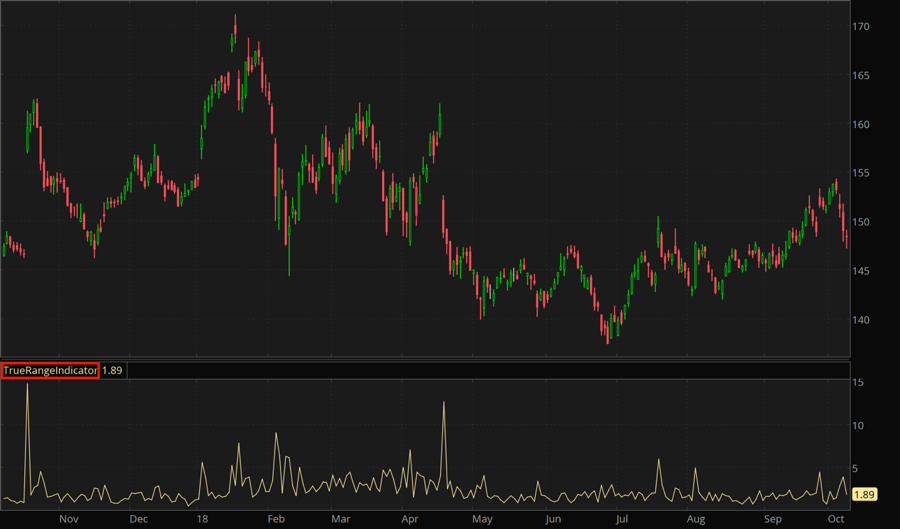Click the Jun label on time axis
Screen dimensions: 900x529
tap(551, 519)
